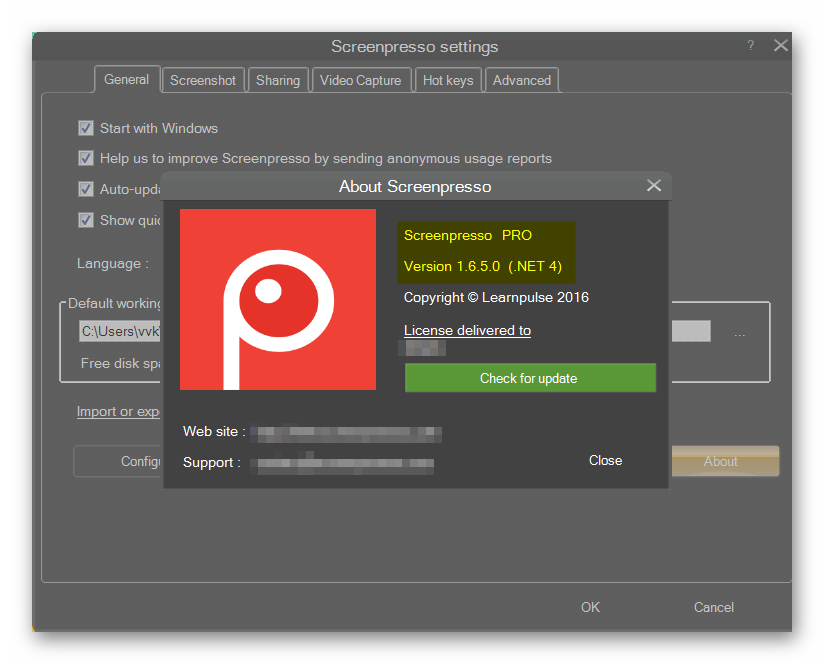Click OK in Screenpresso settings

point(590,607)
